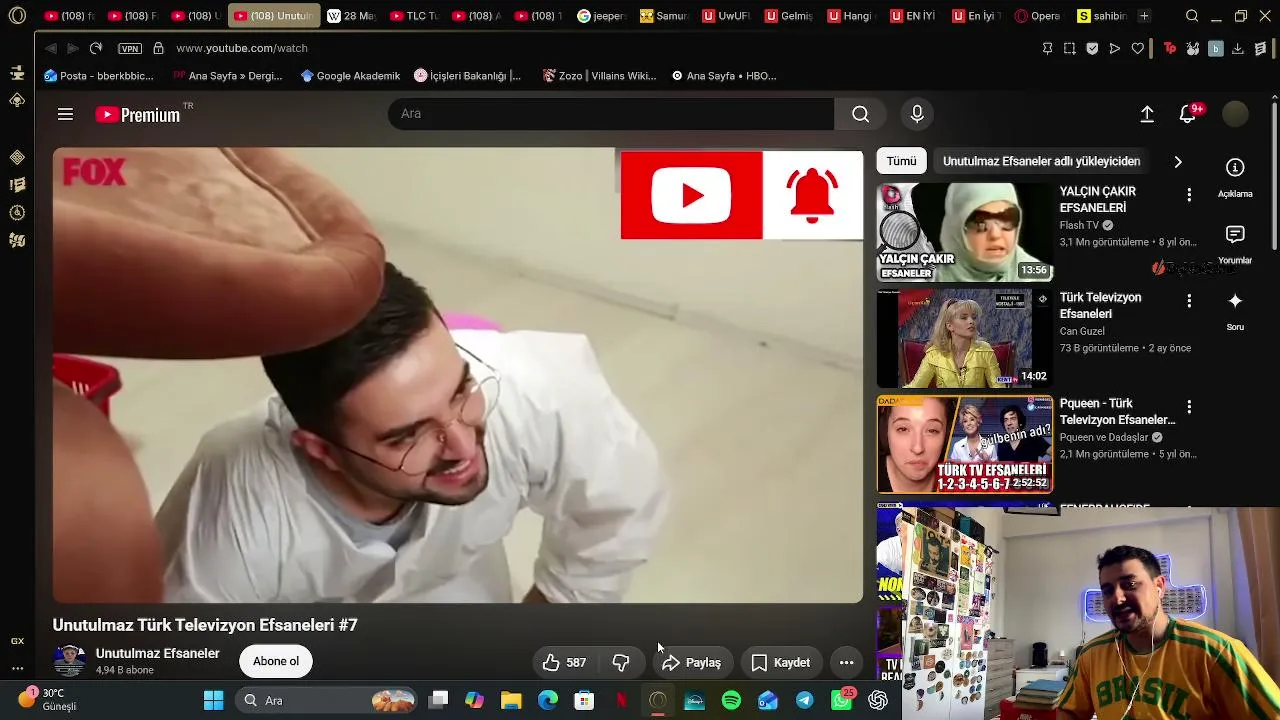Subscribe with Abone ol button
This screenshot has width=1280, height=720.
pyautogui.click(x=276, y=661)
